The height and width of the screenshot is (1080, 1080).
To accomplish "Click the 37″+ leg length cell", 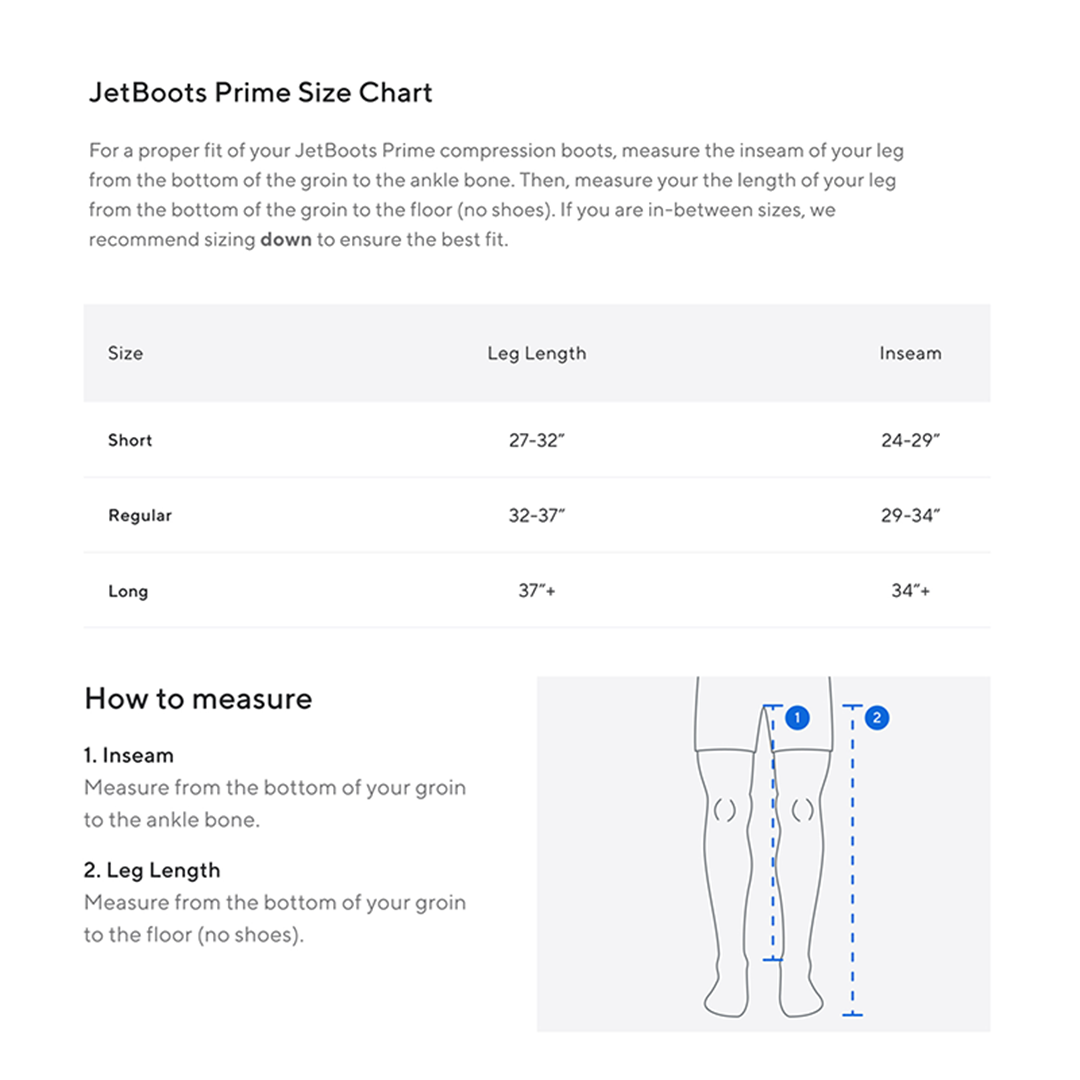I will 537,591.
